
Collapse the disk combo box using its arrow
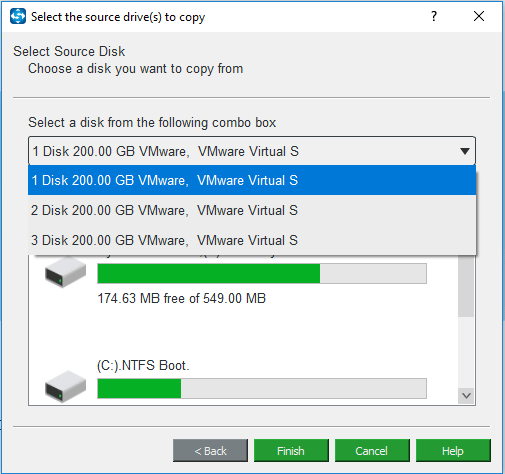465,151
